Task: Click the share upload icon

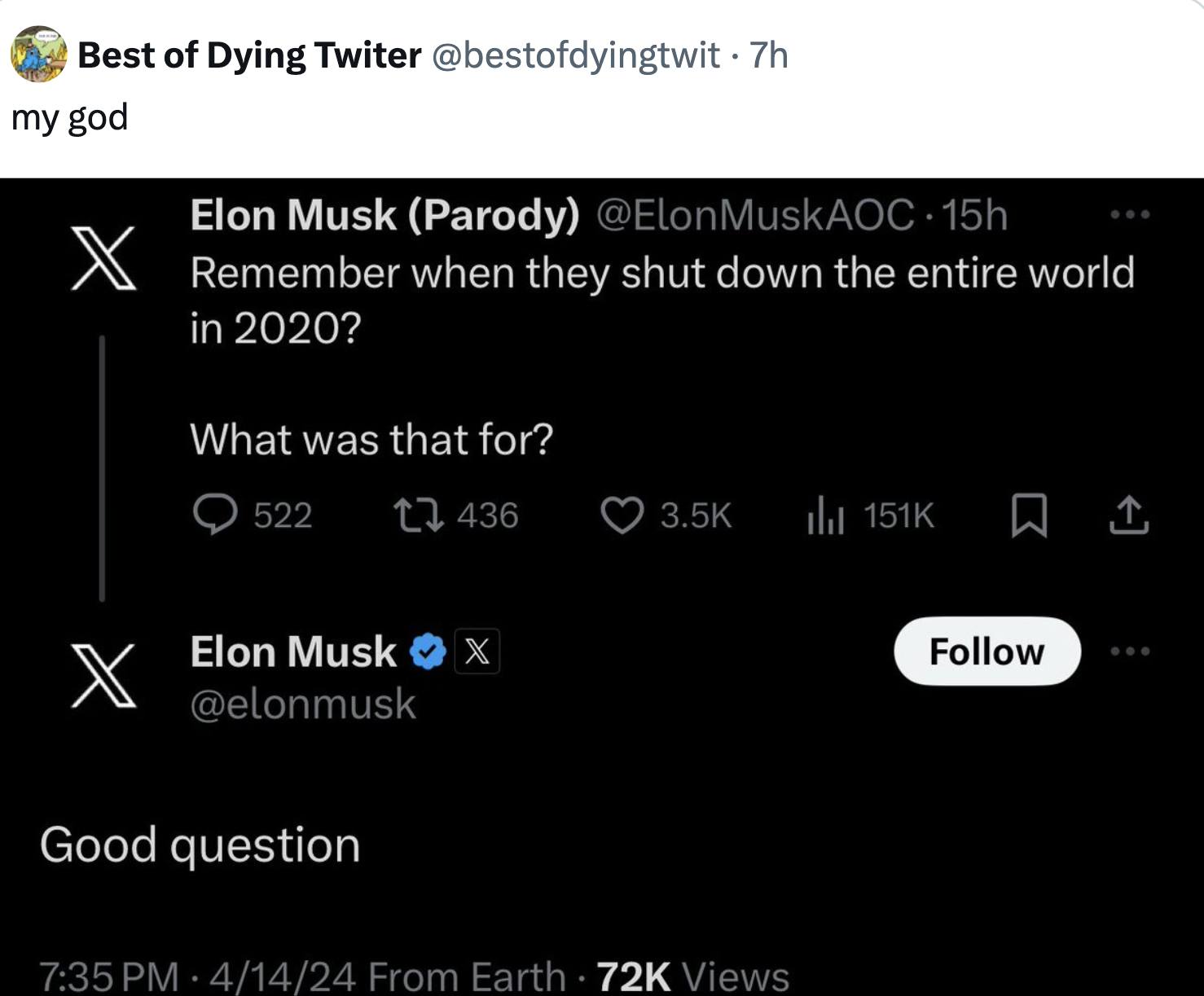Action: pos(1129,516)
